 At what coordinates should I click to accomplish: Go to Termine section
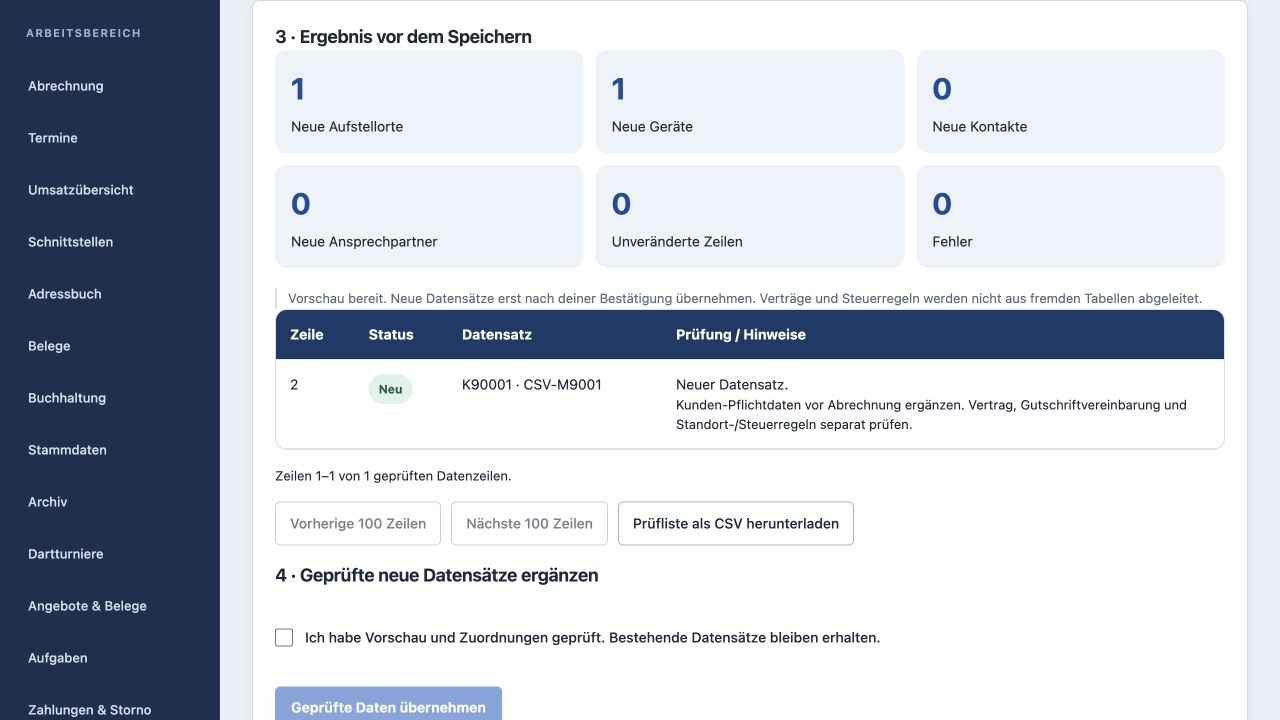point(53,138)
